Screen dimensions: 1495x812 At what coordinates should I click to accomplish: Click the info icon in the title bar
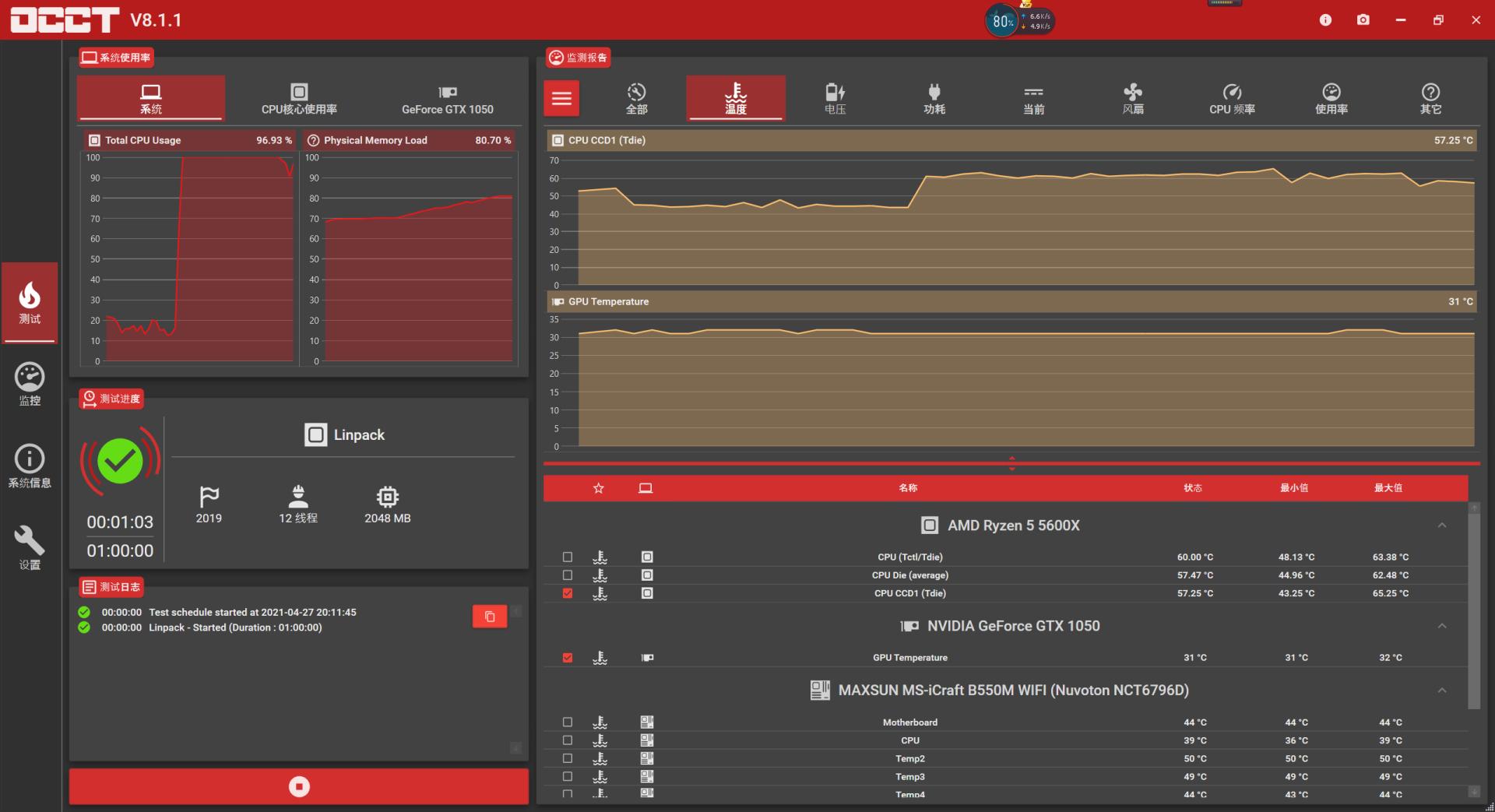[1325, 20]
